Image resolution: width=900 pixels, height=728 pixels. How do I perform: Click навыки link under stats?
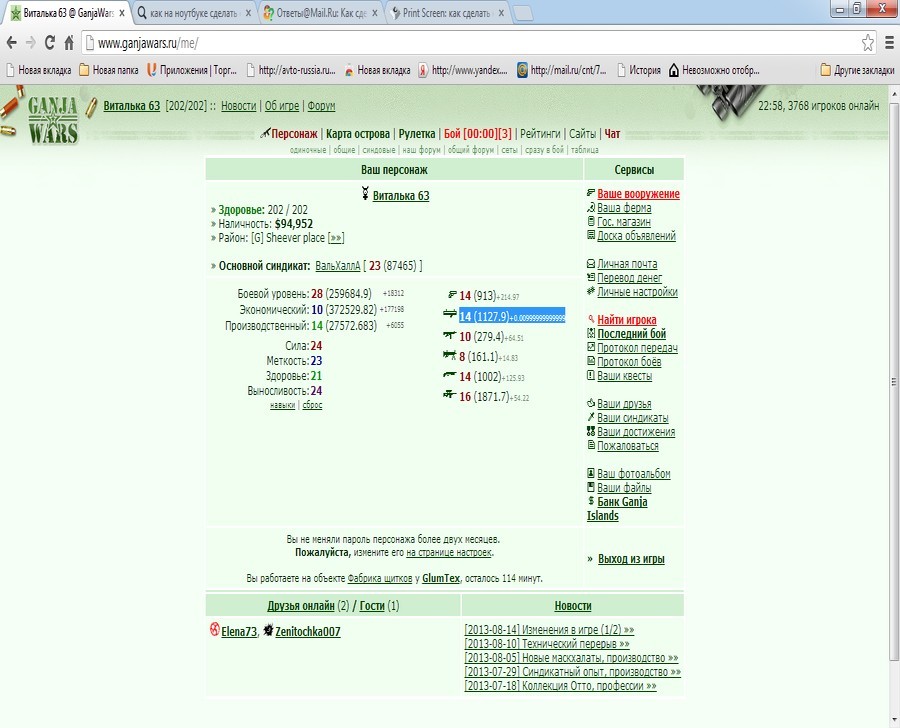click(x=282, y=405)
